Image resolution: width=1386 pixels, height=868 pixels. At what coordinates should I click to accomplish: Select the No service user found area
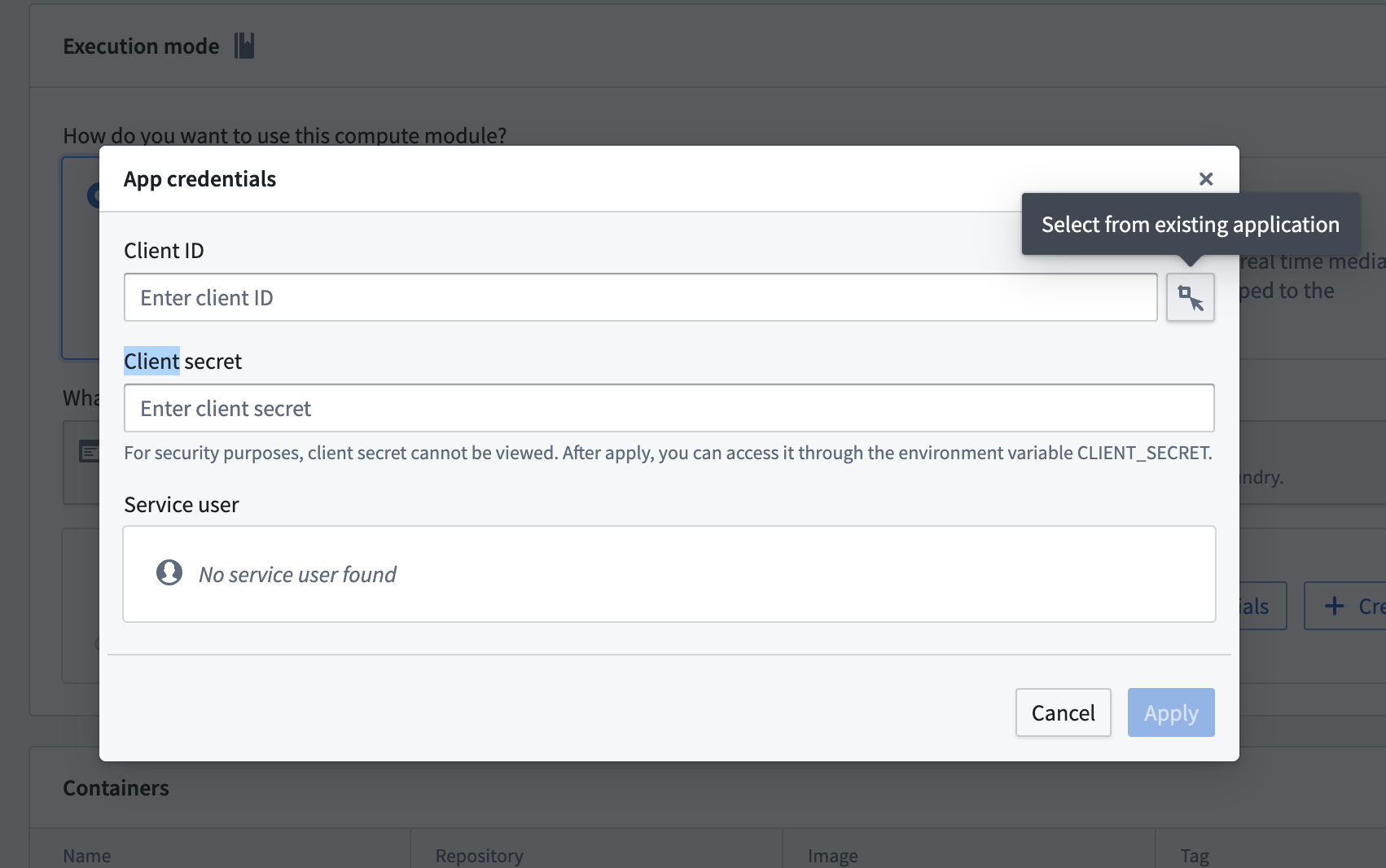point(297,574)
